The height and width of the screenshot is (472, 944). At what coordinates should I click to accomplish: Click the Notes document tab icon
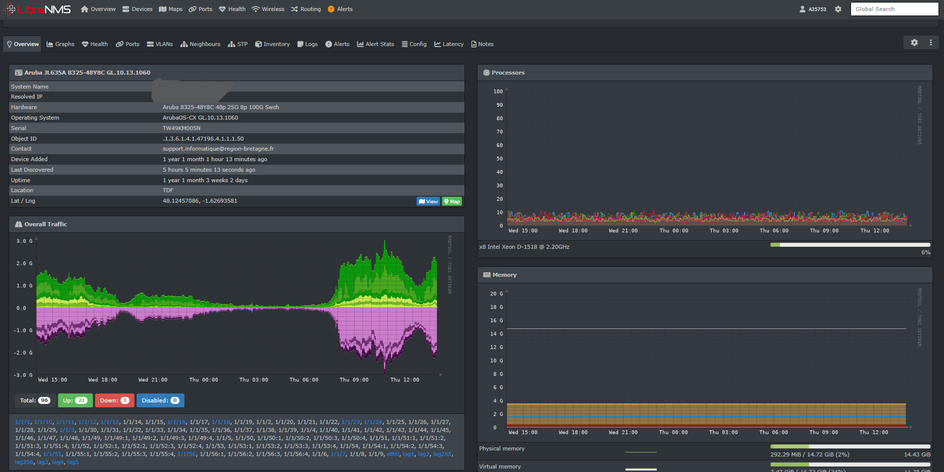(474, 44)
